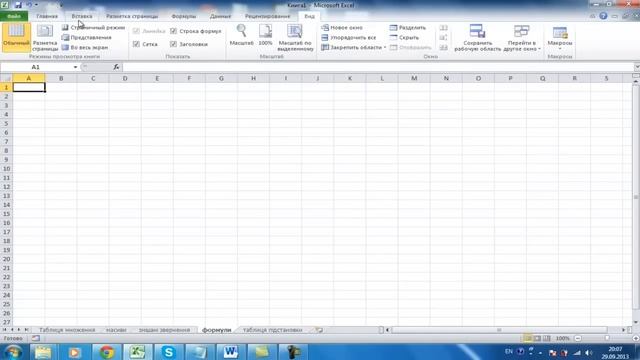Viewport: 640px width, 360px height.
Task: Click the insert new worksheet tab icon
Action: tap(319, 330)
